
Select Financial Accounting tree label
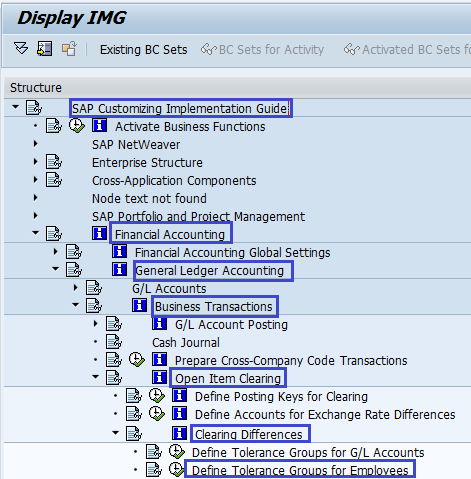pos(170,235)
